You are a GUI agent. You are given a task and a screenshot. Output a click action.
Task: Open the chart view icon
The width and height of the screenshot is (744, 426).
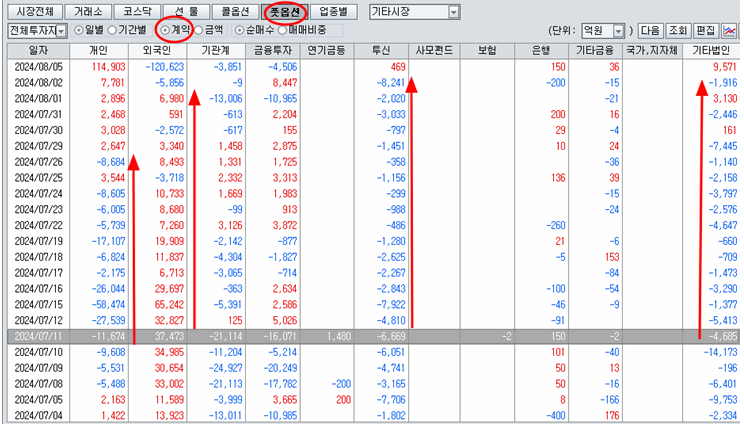(731, 31)
